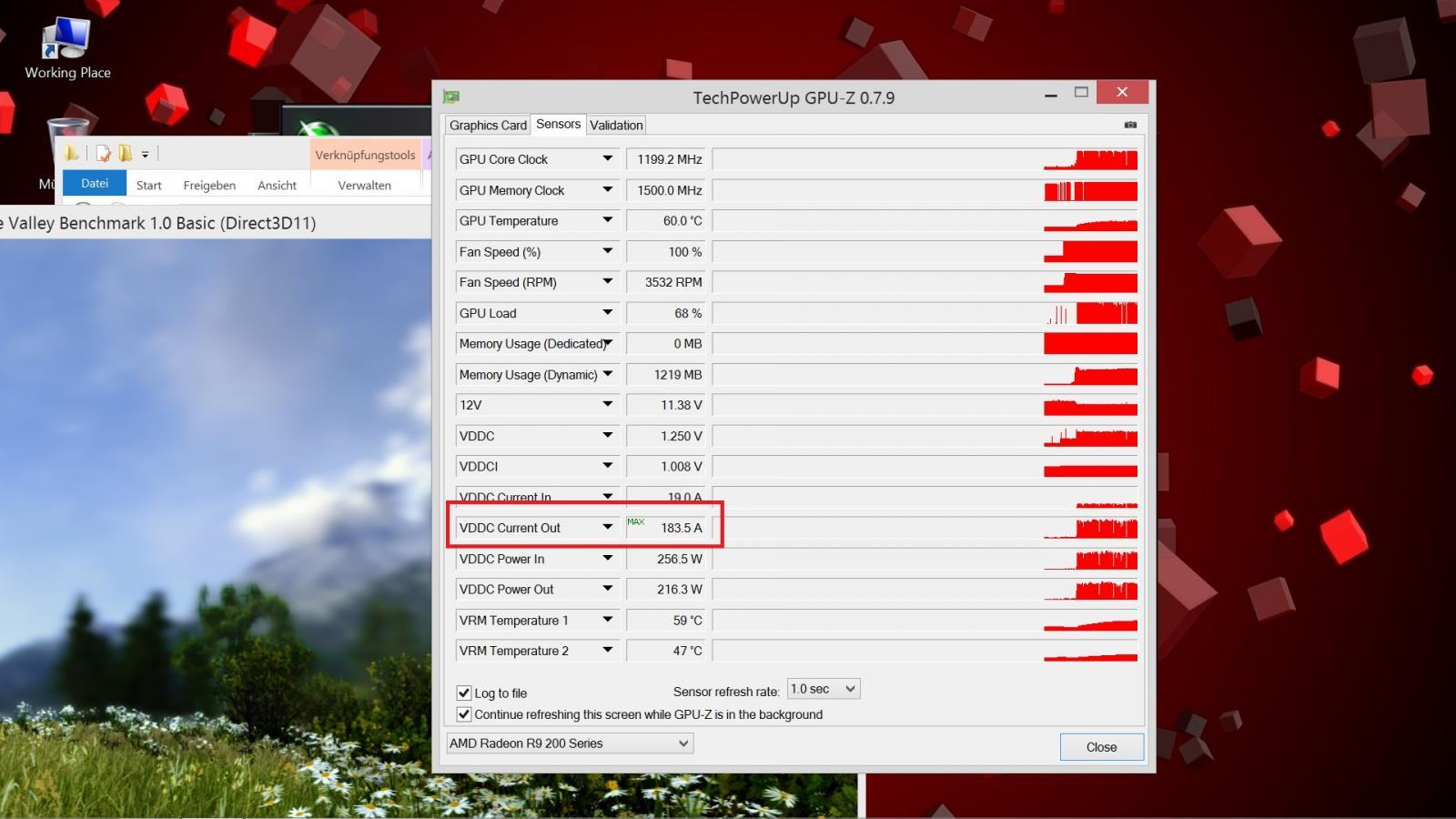Screen dimensions: 1456x819
Task: Open the GPU Memory Clock sensor dropdown
Action: point(608,190)
